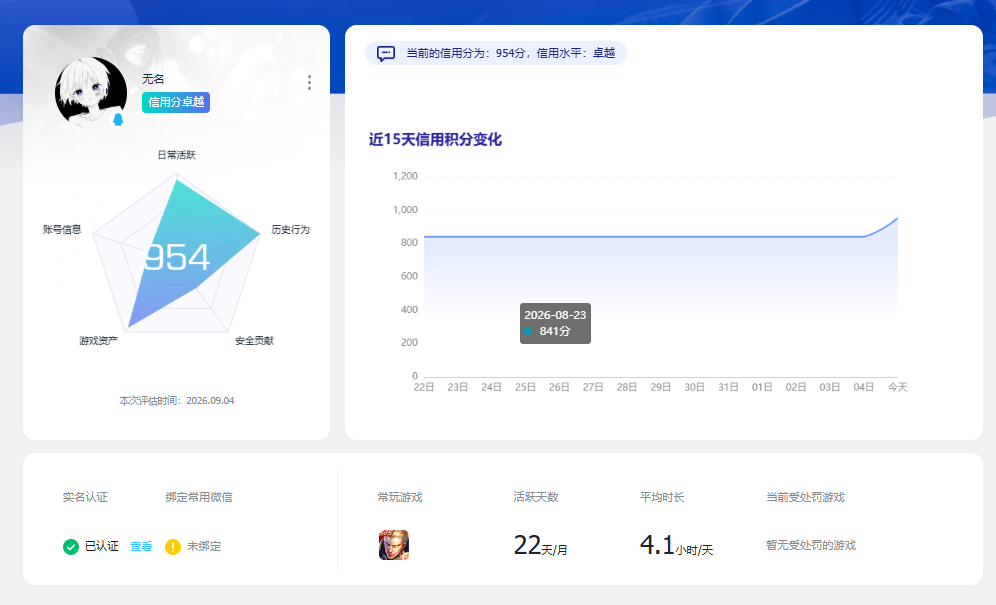Click the 近15天信用积分变化 heading
Screen dimensions: 996x605
435,139
